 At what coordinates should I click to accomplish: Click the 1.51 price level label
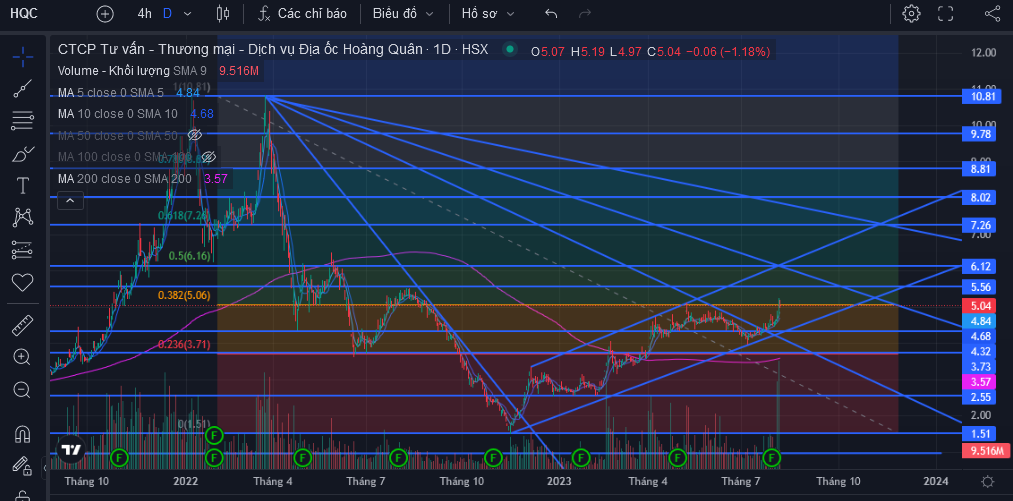pyautogui.click(x=981, y=433)
